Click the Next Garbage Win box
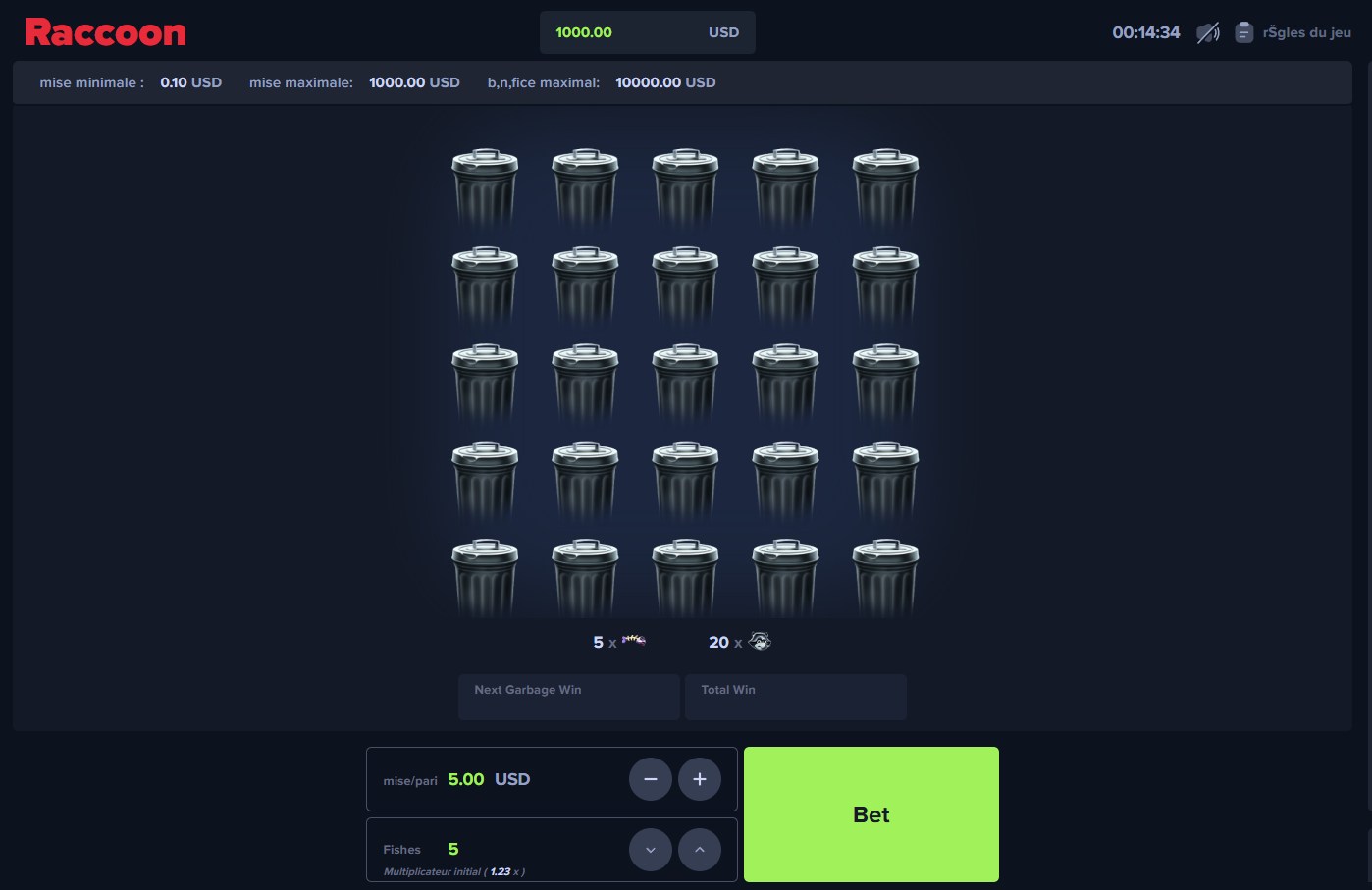 click(x=568, y=697)
